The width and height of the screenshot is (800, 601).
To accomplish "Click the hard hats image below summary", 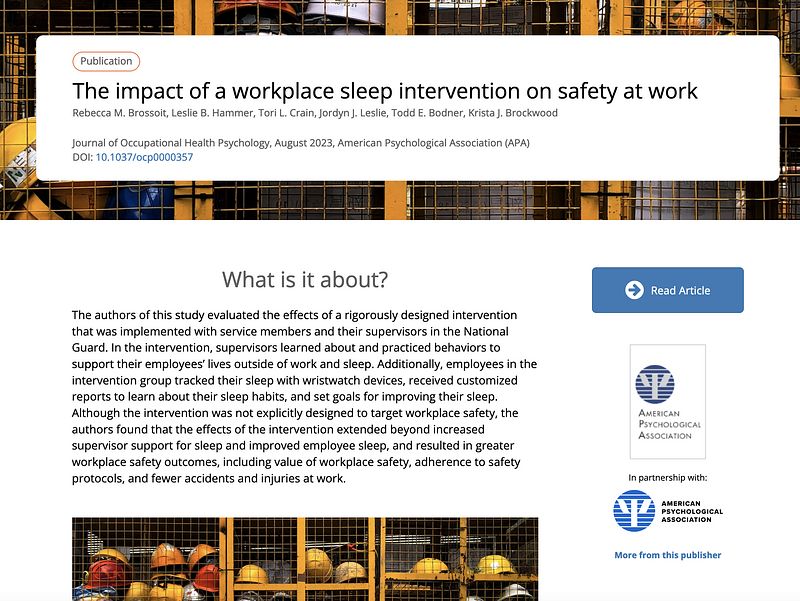I will [305, 558].
